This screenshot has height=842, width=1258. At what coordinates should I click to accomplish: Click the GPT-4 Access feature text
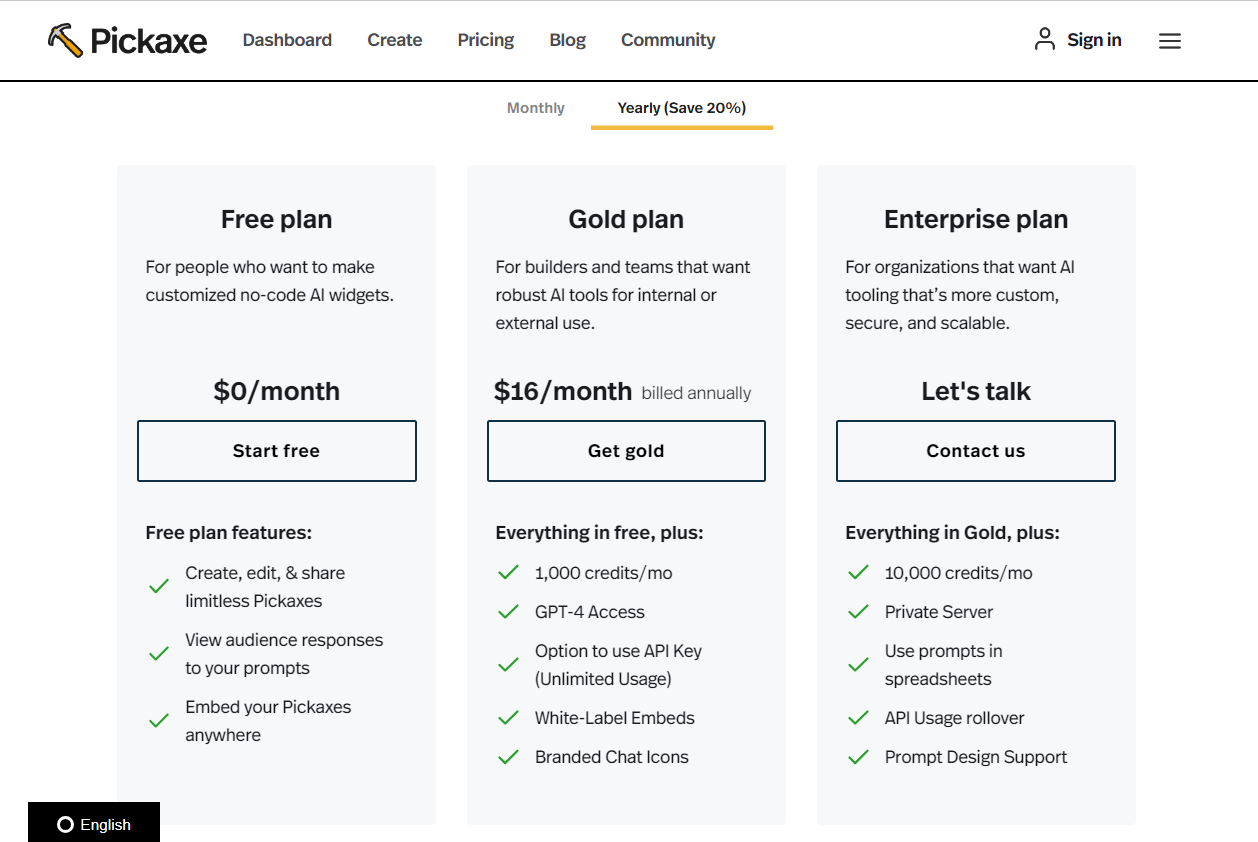[x=590, y=612]
